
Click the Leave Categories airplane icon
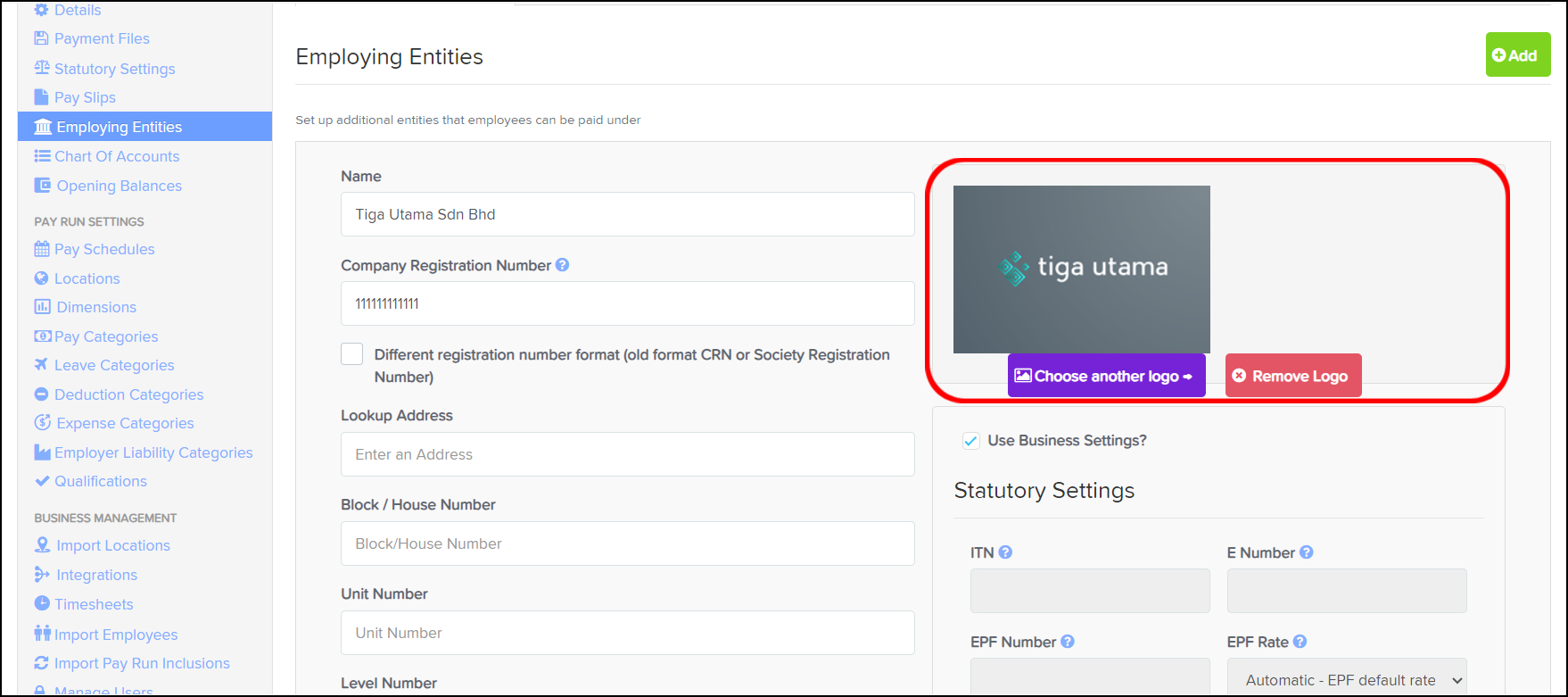tap(42, 365)
